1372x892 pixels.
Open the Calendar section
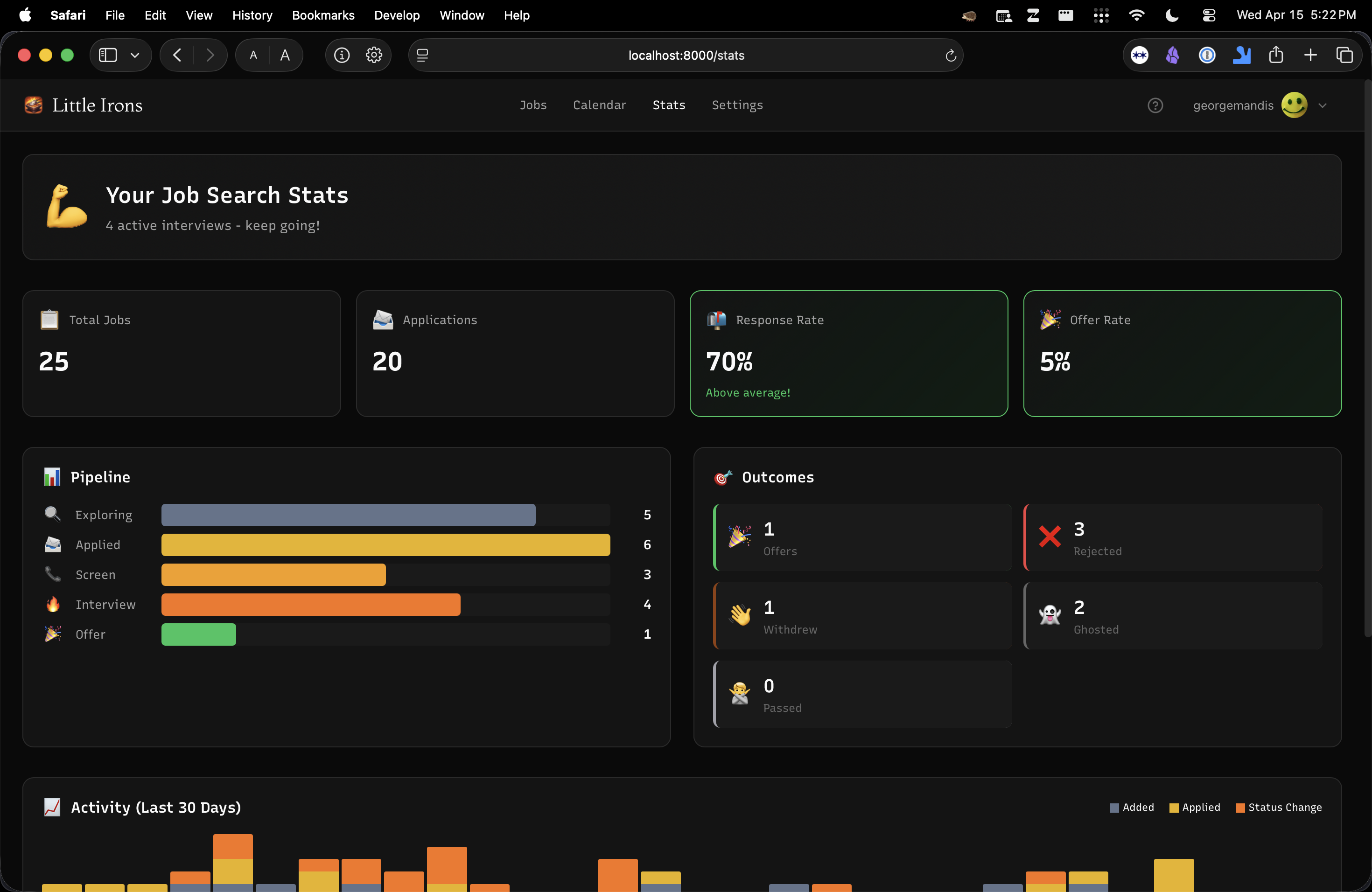pyautogui.click(x=600, y=105)
